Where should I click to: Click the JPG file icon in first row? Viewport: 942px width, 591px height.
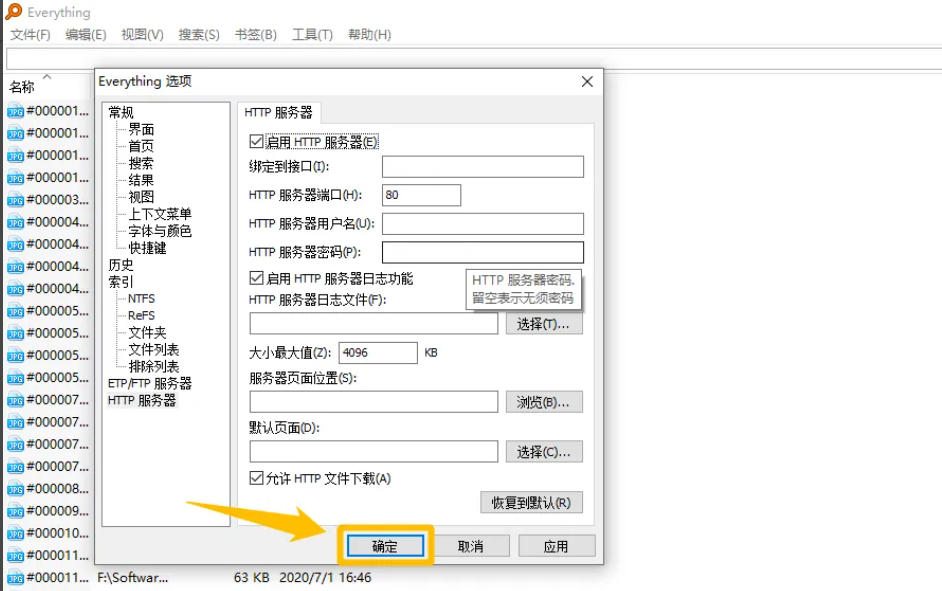[x=15, y=111]
